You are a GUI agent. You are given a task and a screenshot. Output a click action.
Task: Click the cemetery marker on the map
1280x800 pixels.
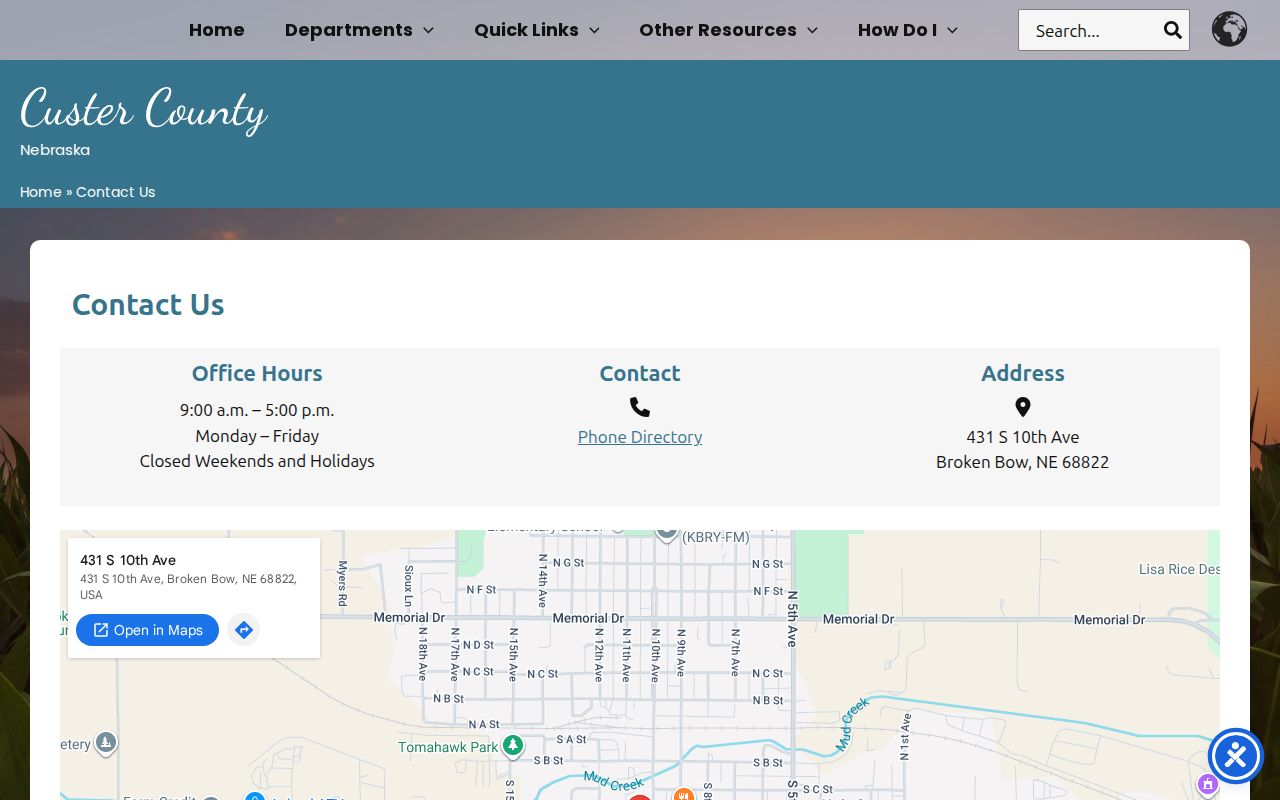[106, 743]
